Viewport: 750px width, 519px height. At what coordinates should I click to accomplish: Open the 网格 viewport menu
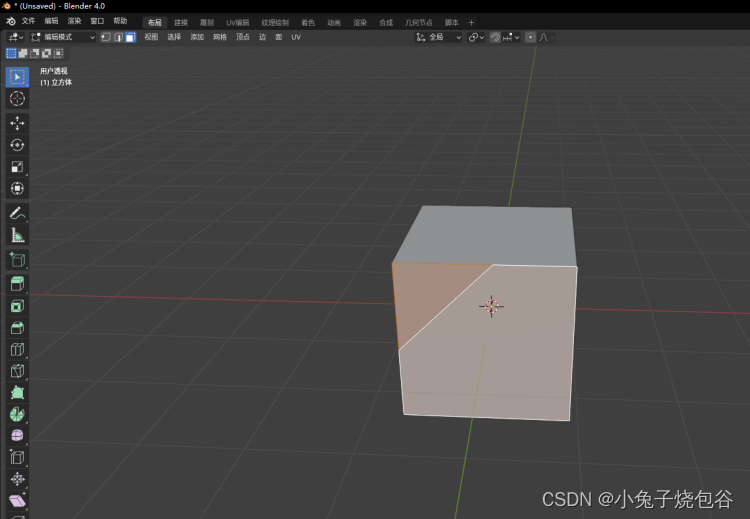click(x=220, y=37)
